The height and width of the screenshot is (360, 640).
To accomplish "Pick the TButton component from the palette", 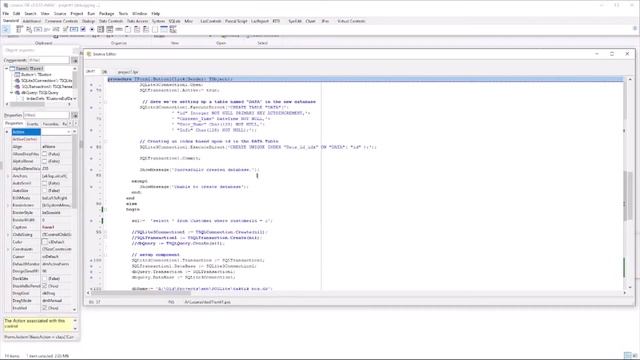I will 38,29.
